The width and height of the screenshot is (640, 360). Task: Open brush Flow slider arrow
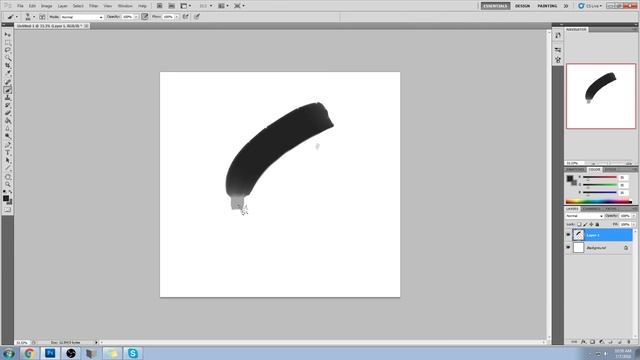(177, 17)
